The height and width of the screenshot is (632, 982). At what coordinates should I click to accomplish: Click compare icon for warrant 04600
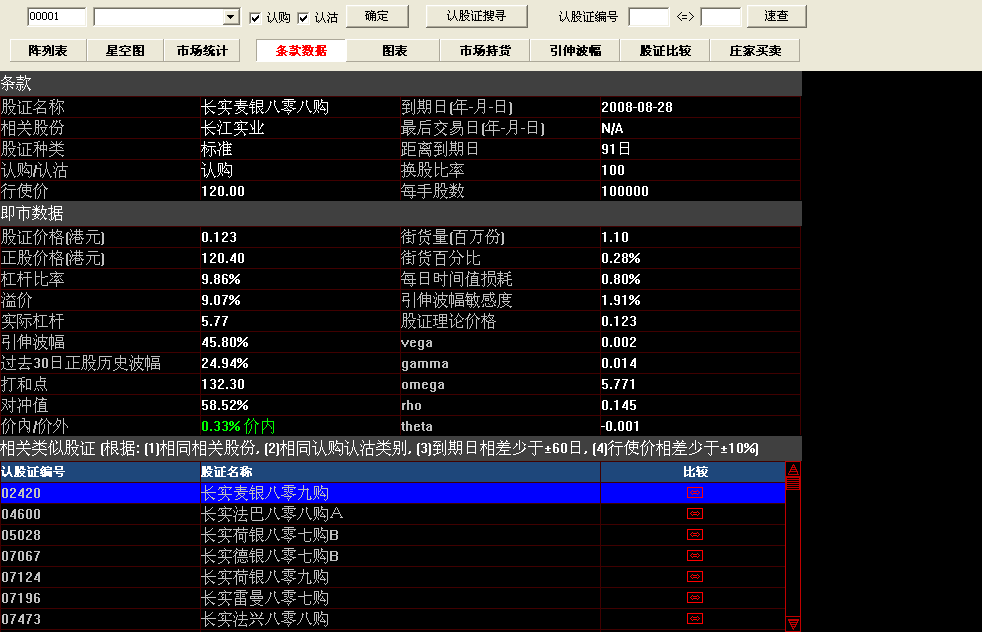[695, 514]
